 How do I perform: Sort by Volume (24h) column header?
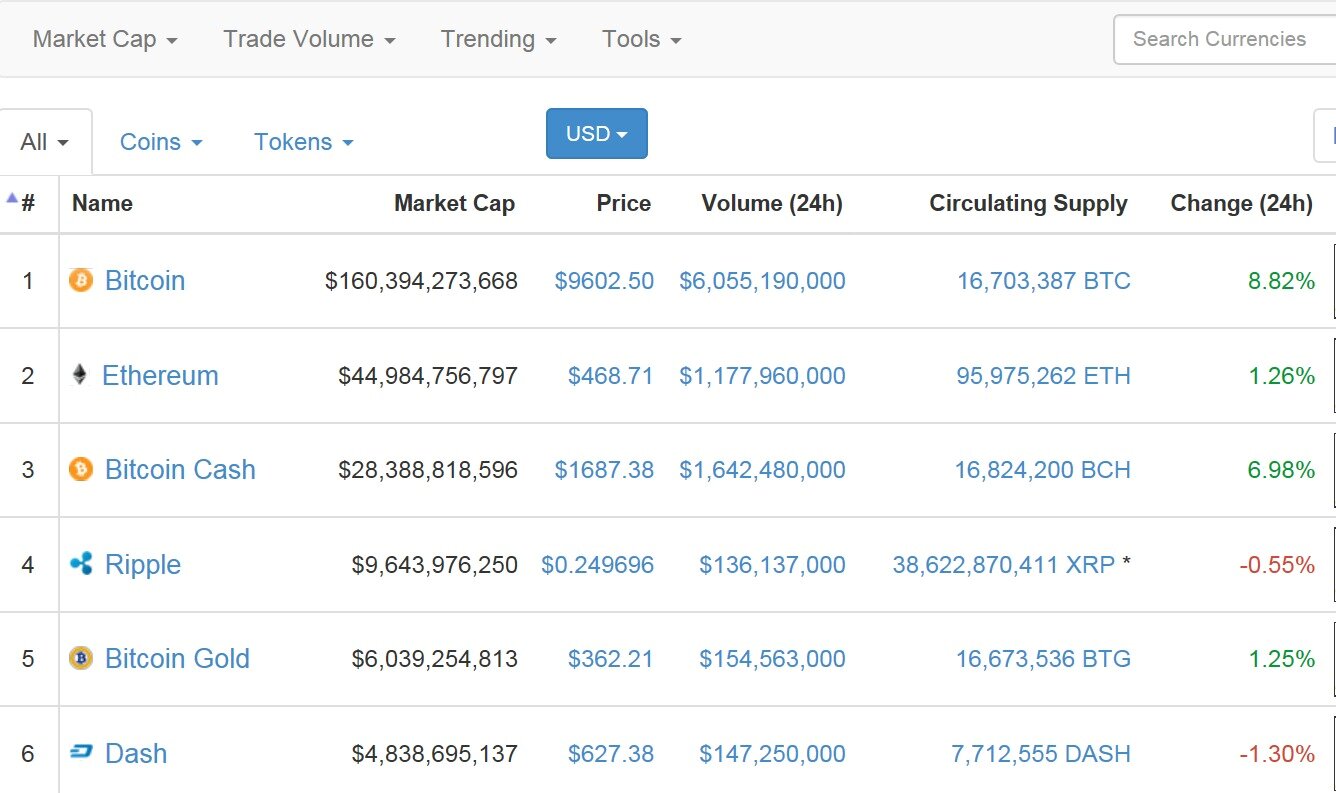(772, 203)
